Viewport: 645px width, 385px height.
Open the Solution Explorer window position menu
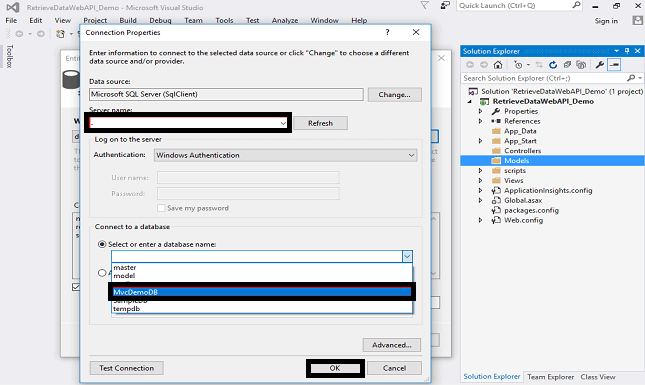click(x=616, y=51)
